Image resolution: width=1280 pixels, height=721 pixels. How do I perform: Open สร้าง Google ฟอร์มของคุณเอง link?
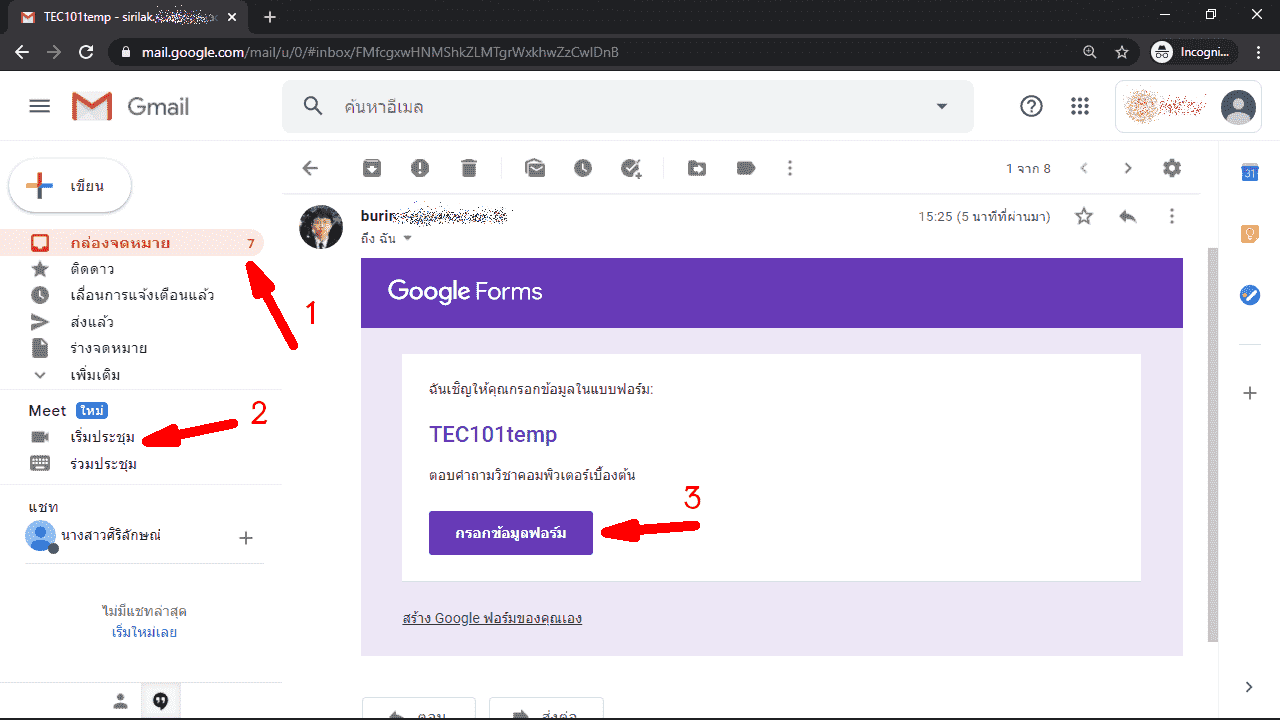point(492,618)
